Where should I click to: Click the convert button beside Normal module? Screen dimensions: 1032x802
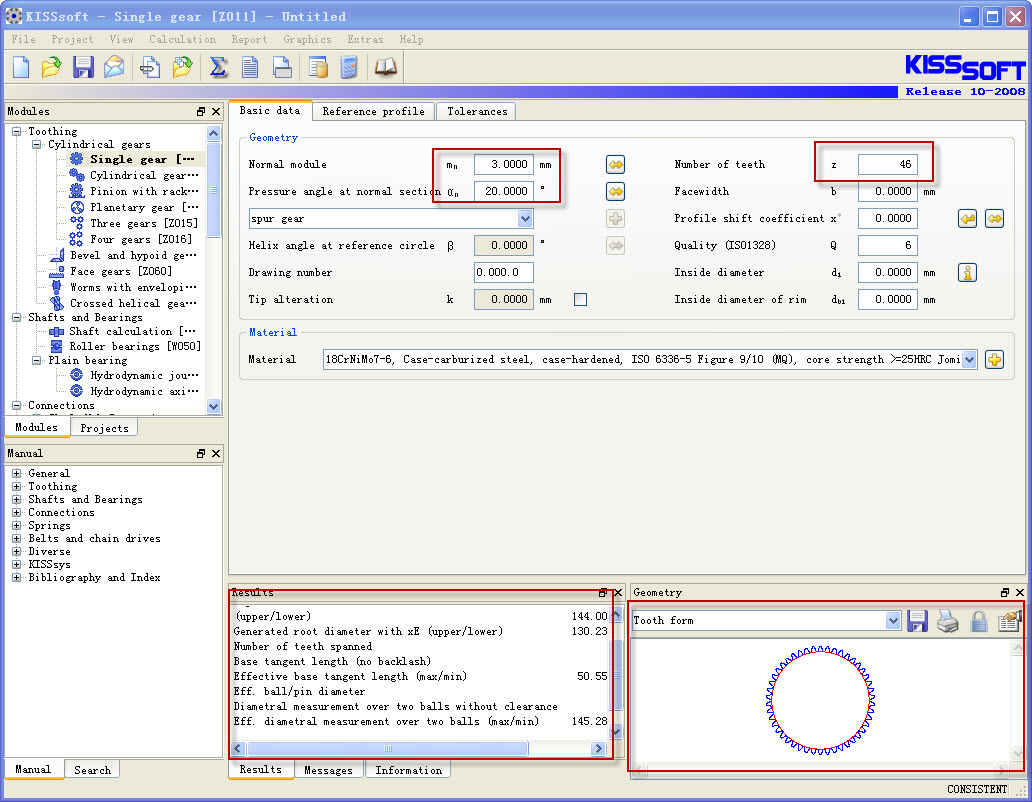click(615, 164)
